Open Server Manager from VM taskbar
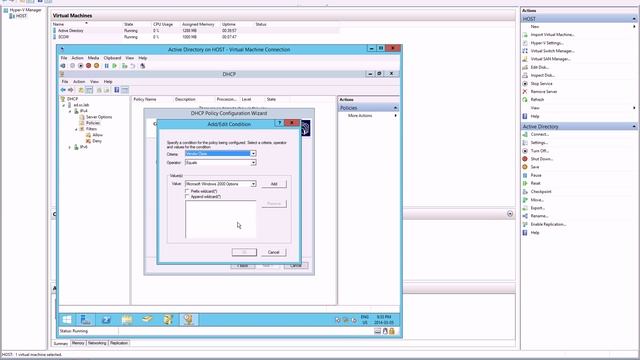Viewport: 640px width, 360px height. coord(86,320)
